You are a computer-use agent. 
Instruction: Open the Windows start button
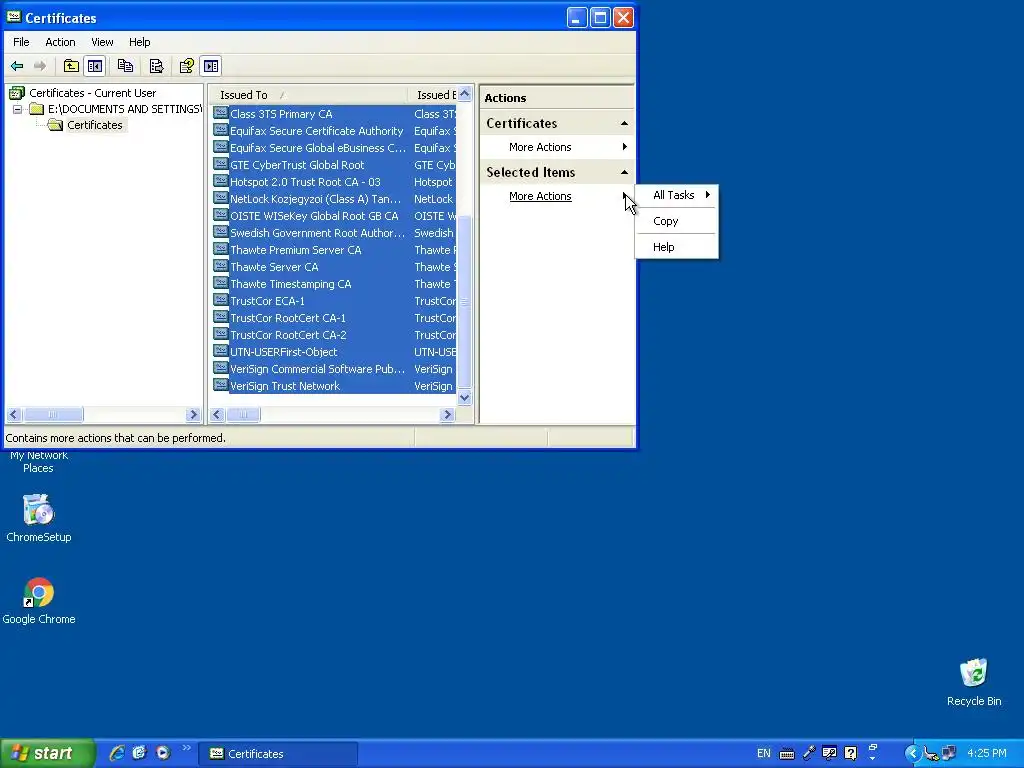tap(48, 753)
